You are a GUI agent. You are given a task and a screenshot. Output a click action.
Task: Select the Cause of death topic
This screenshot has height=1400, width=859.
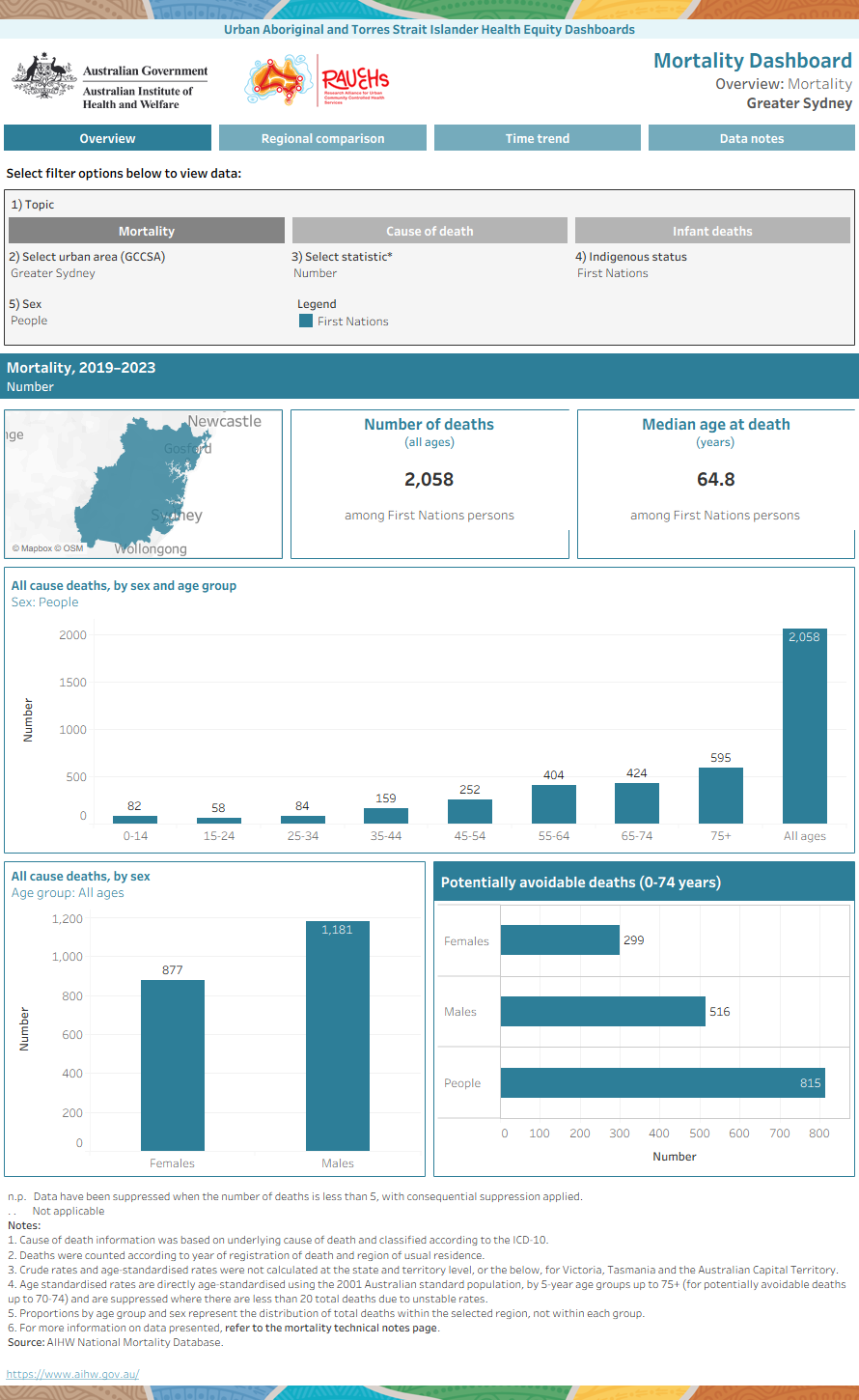pos(429,231)
